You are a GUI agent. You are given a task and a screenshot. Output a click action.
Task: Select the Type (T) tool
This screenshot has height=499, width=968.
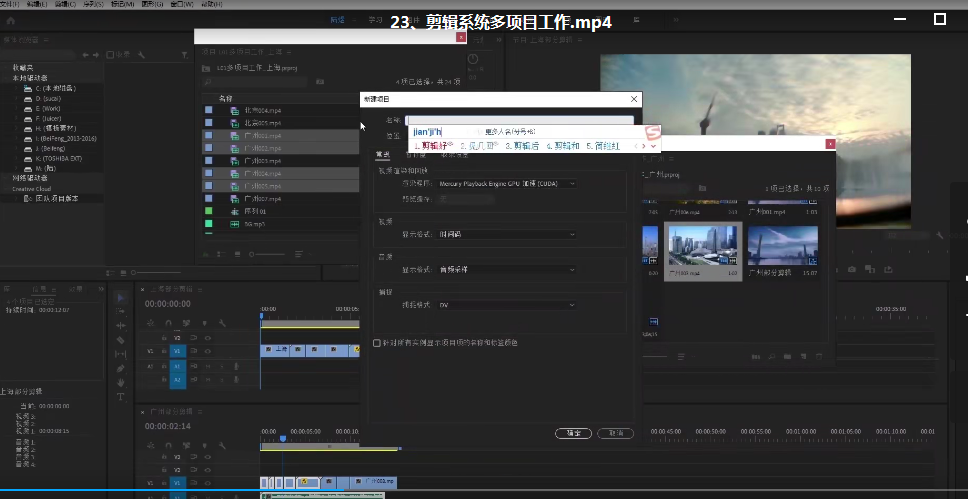(121, 396)
